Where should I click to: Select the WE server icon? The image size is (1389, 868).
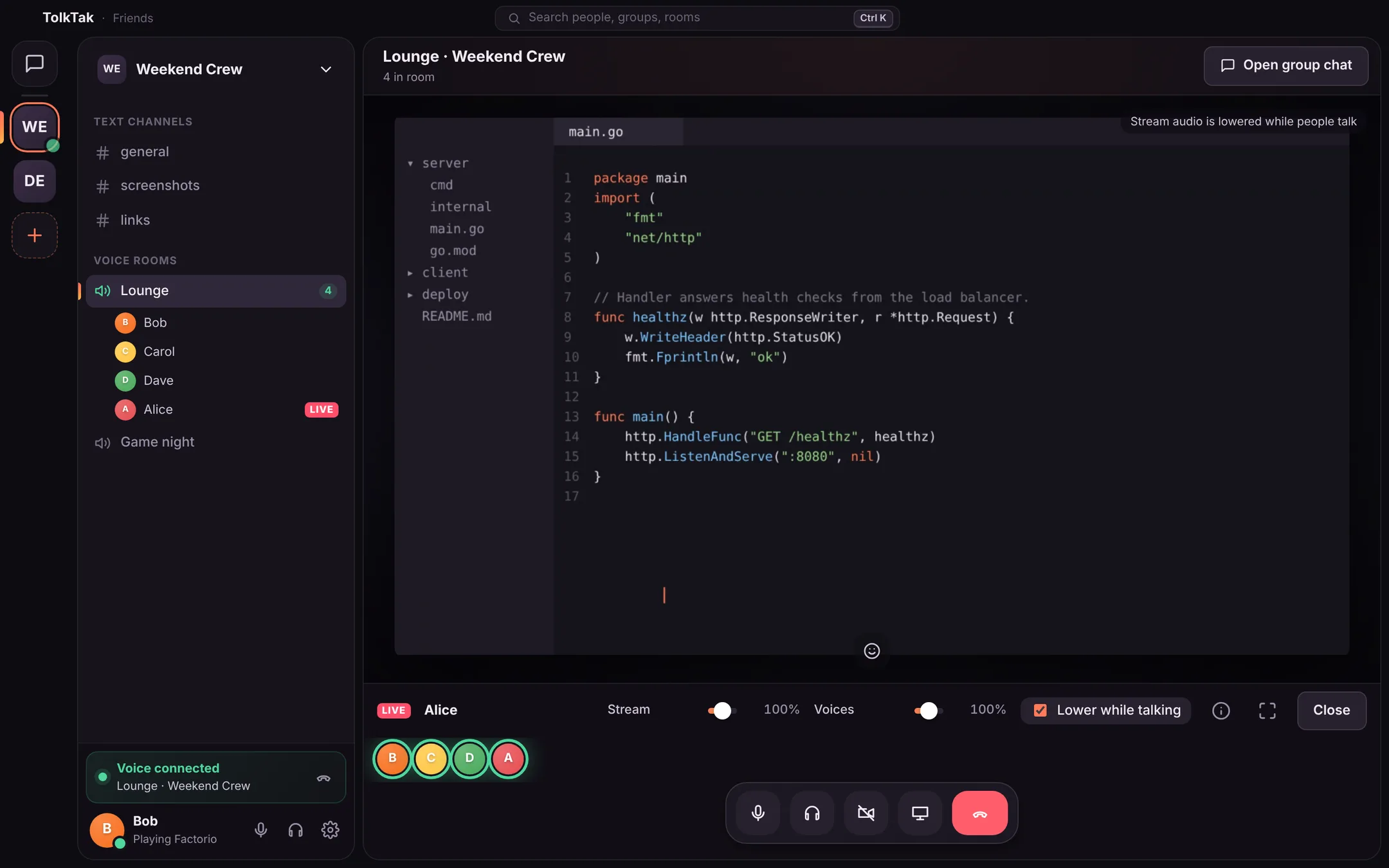click(35, 127)
